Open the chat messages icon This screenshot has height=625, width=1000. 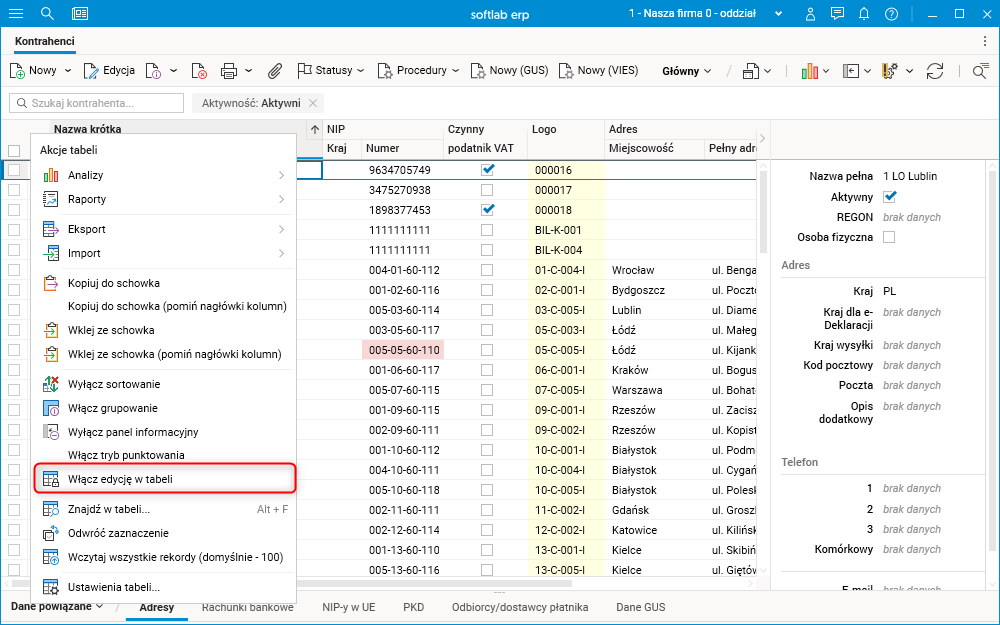(x=837, y=14)
